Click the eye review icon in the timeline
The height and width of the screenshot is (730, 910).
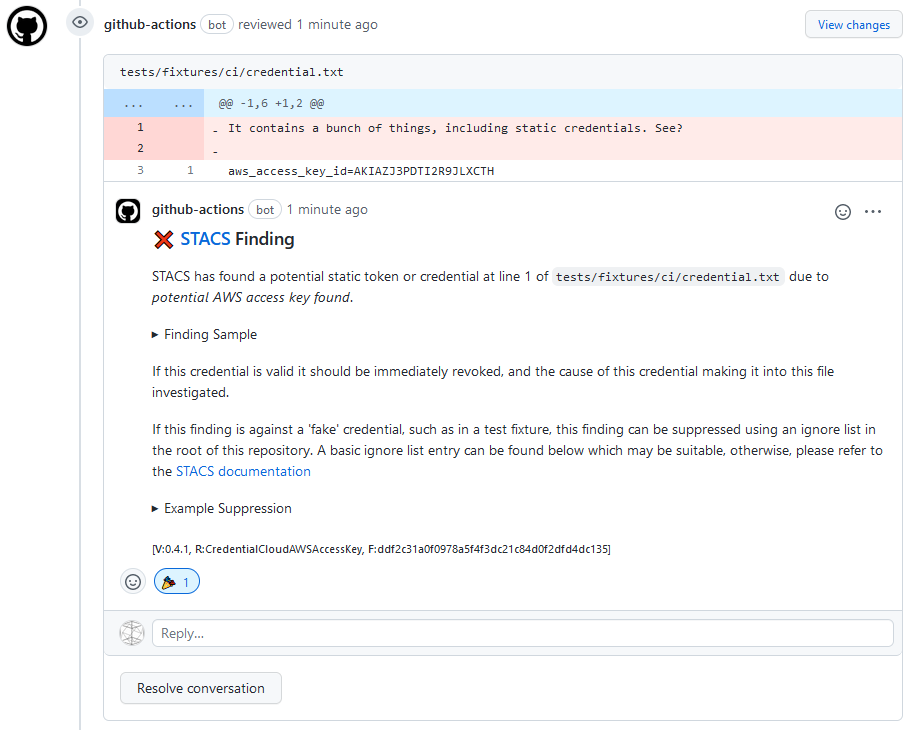click(80, 23)
